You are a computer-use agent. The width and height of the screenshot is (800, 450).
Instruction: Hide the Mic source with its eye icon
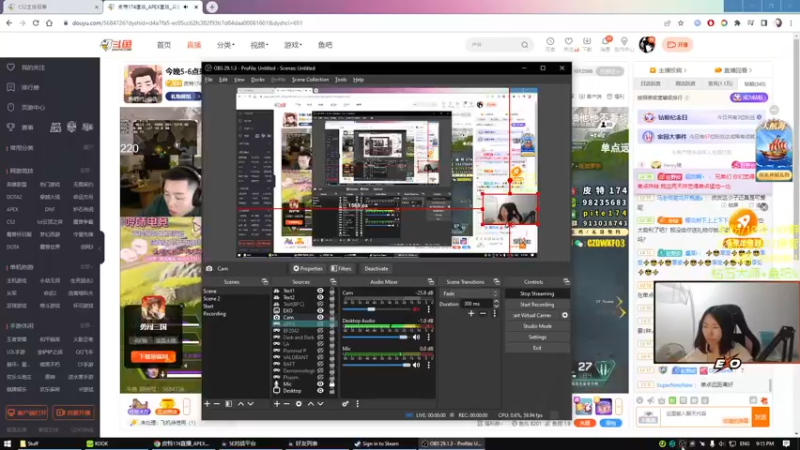[x=320, y=384]
